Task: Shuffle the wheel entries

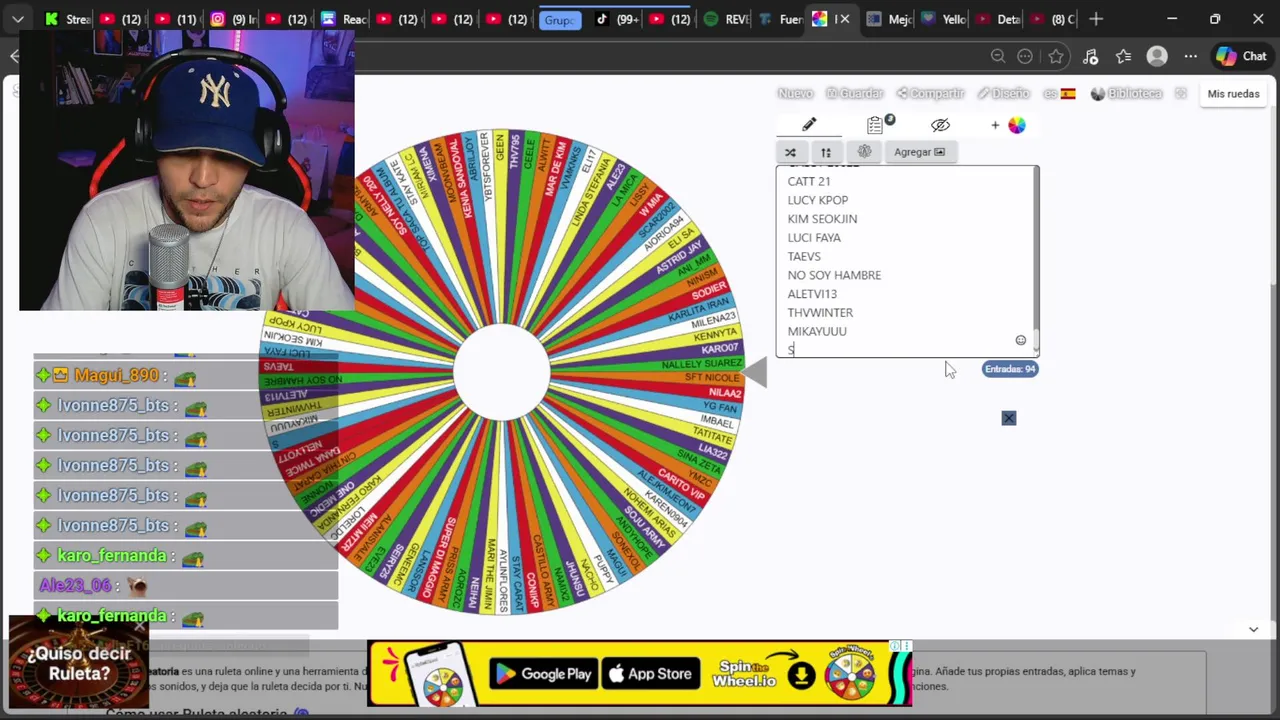Action: [790, 152]
